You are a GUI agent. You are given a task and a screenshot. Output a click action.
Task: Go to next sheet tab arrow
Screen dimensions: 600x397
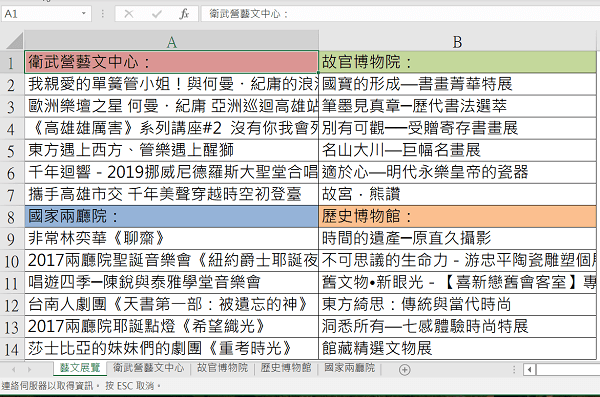29,369
